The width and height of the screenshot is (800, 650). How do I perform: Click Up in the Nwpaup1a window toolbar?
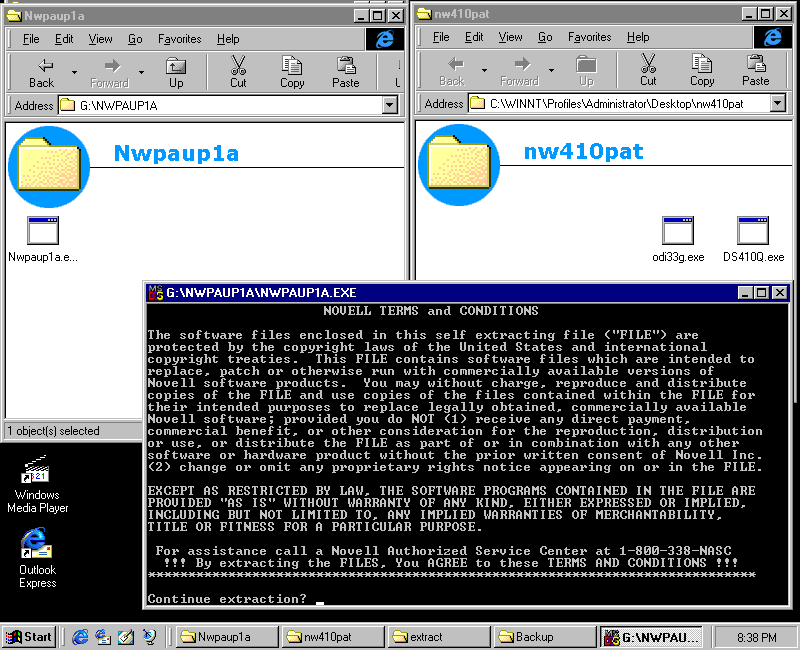coord(176,73)
